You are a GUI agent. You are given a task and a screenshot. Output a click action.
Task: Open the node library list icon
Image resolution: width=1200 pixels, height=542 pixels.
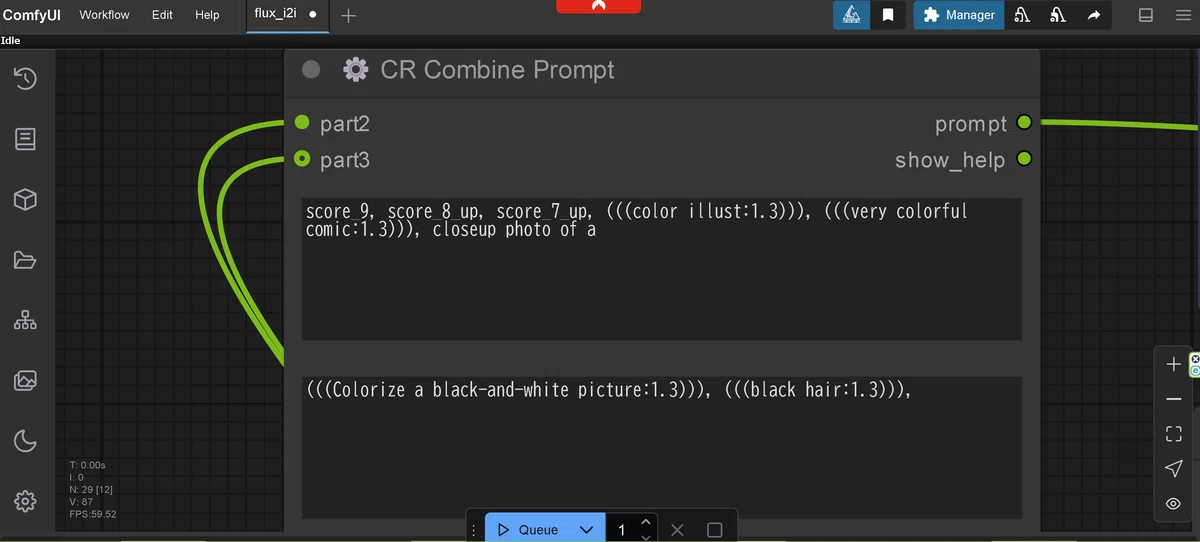click(25, 139)
